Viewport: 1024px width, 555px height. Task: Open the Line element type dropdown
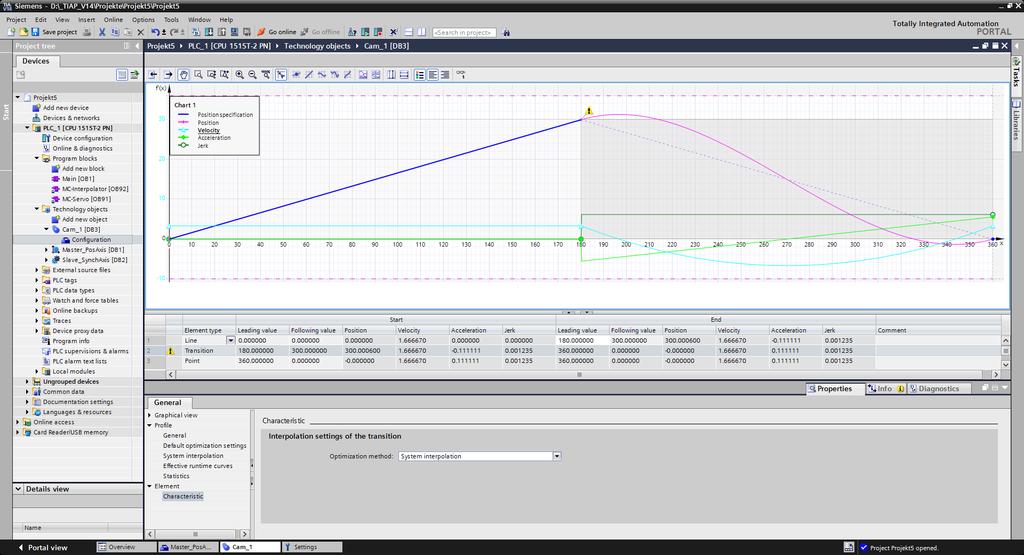[x=230, y=340]
